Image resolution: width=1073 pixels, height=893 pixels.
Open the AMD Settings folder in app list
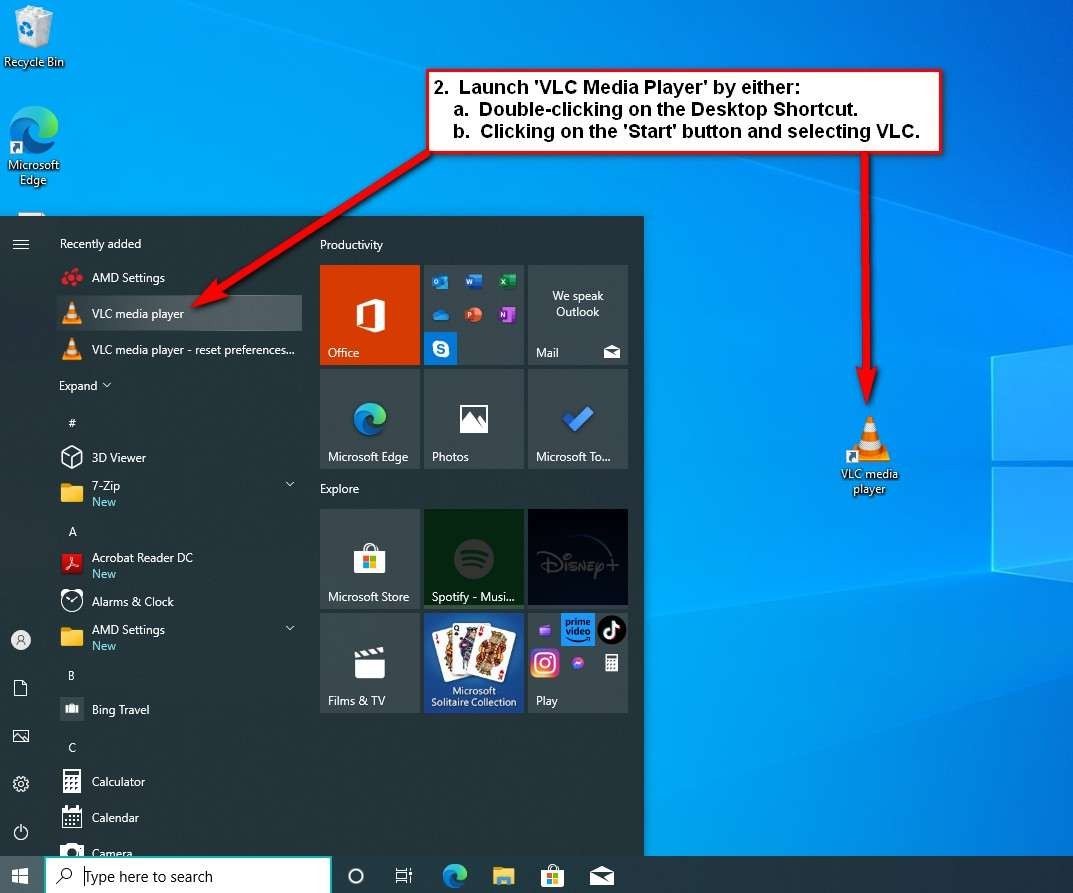click(x=179, y=637)
